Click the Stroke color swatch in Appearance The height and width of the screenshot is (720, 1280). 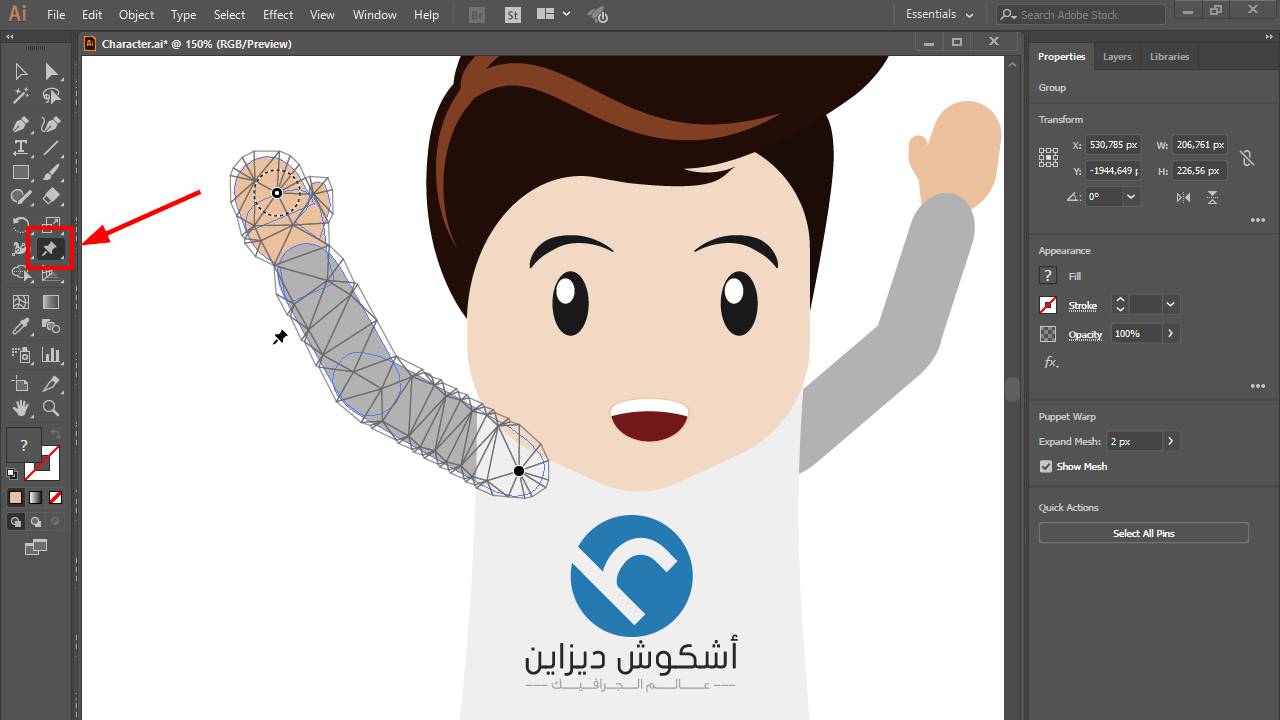click(1048, 305)
